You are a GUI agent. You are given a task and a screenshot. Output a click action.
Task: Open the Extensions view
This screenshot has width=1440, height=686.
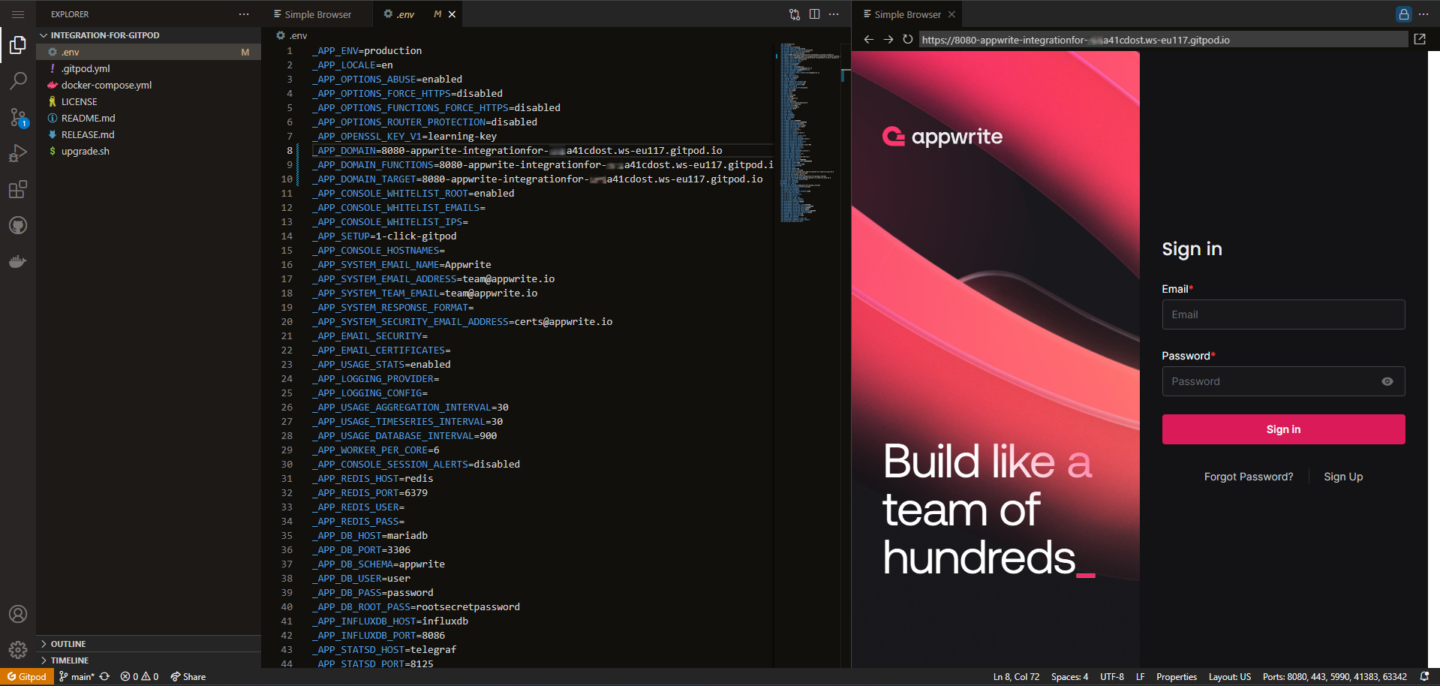(17, 189)
